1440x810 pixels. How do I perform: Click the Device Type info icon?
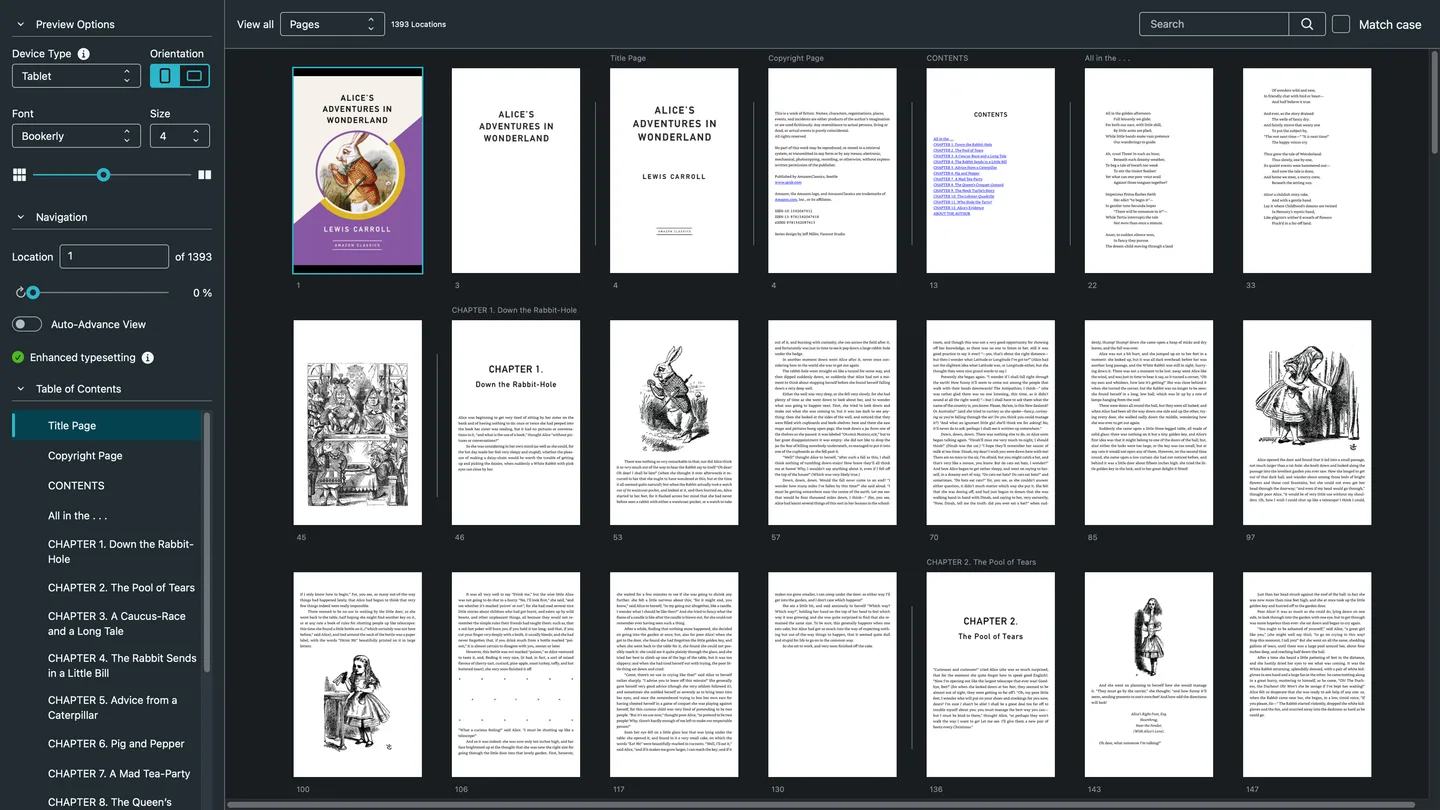click(84, 54)
